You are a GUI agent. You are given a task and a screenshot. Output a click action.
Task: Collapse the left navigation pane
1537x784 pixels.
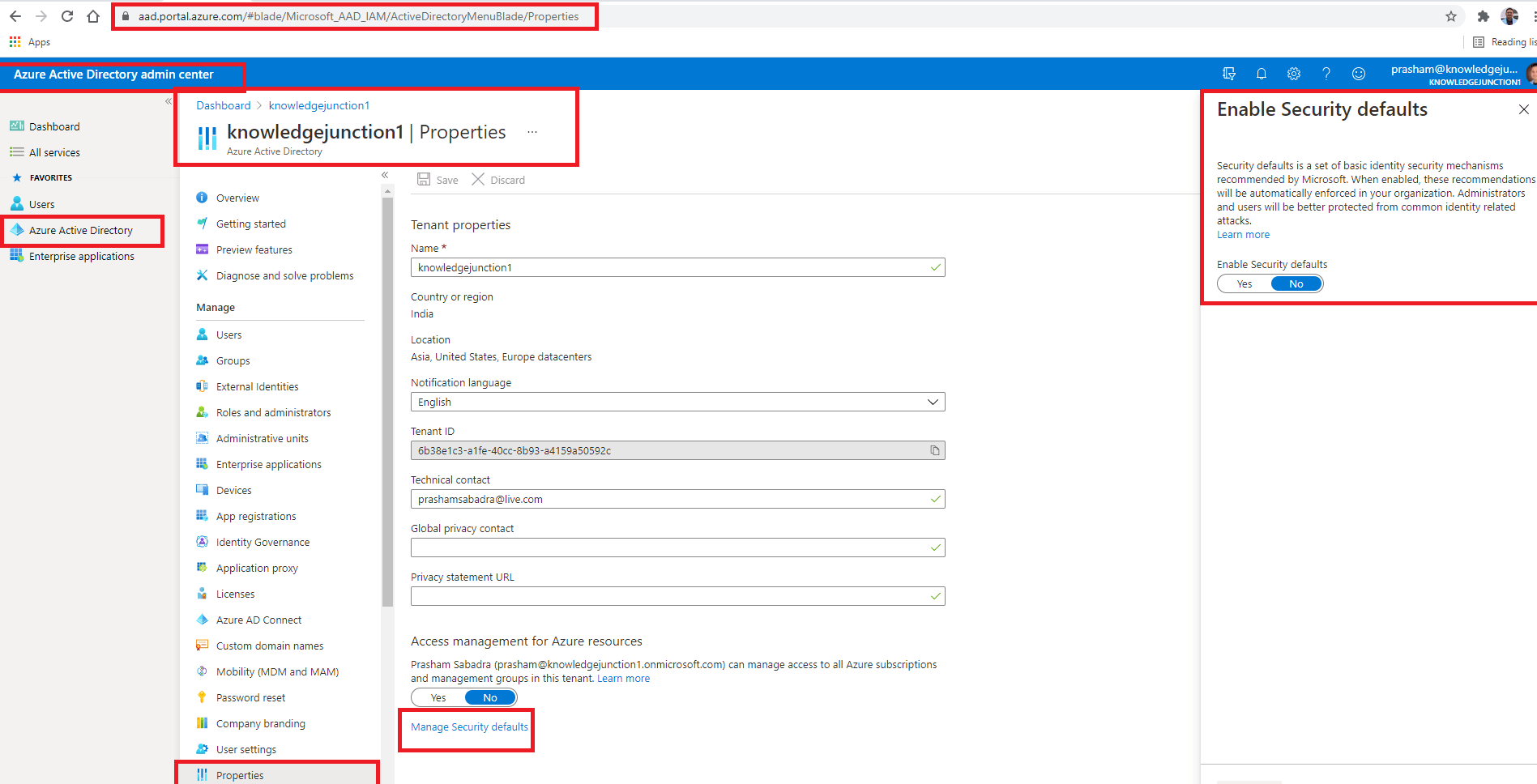[168, 101]
